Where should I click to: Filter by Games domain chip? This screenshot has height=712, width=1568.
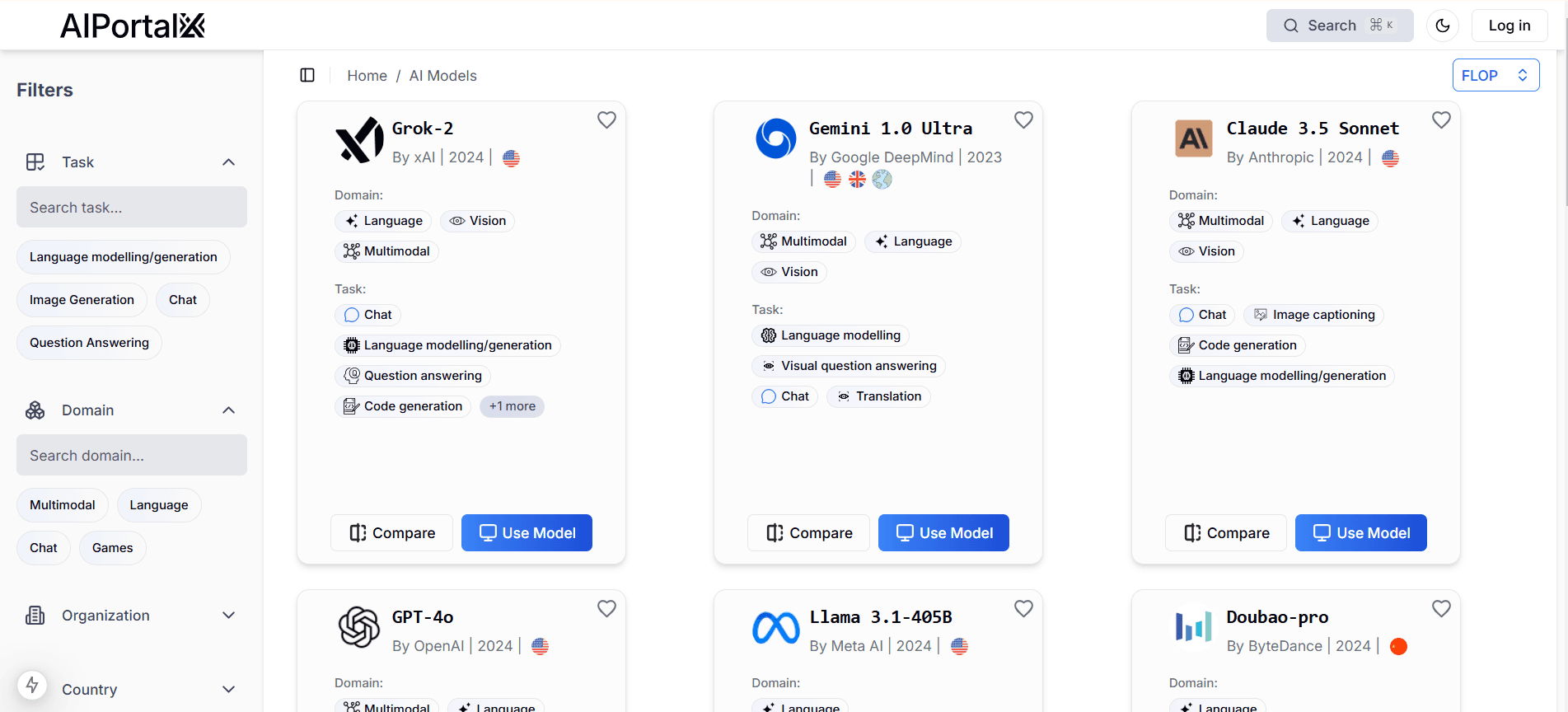click(113, 548)
